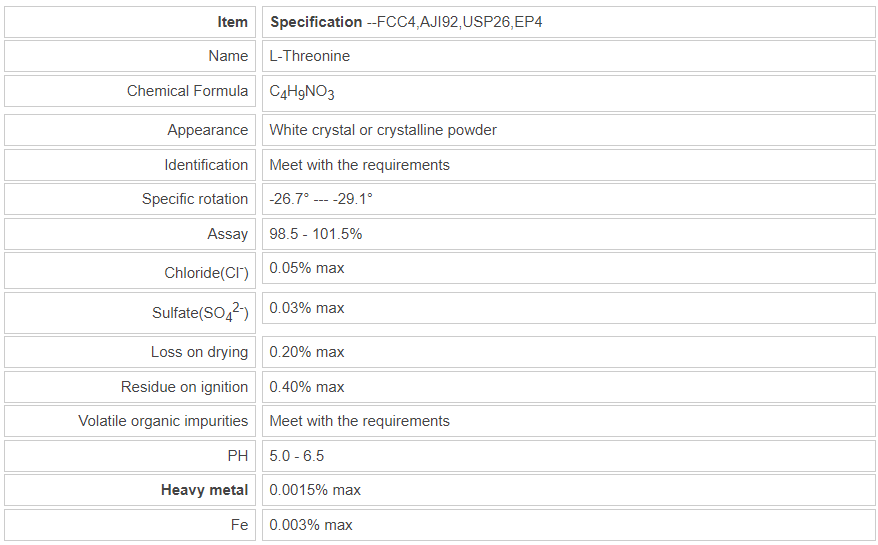Viewport: 878px width, 545px height.
Task: Select the Fe value 0.003% max
Action: tap(311, 525)
